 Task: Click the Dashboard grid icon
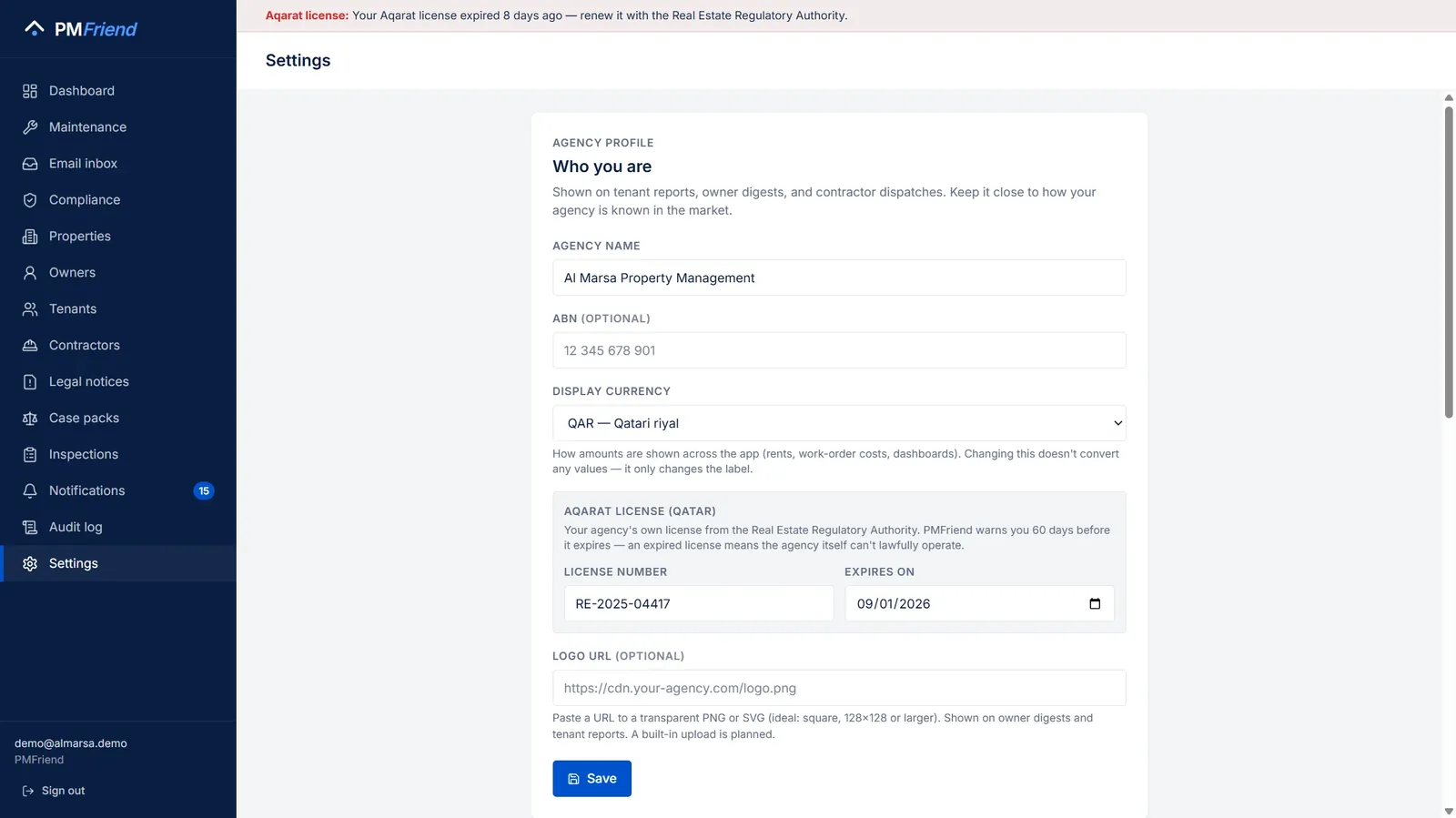pyautogui.click(x=30, y=91)
